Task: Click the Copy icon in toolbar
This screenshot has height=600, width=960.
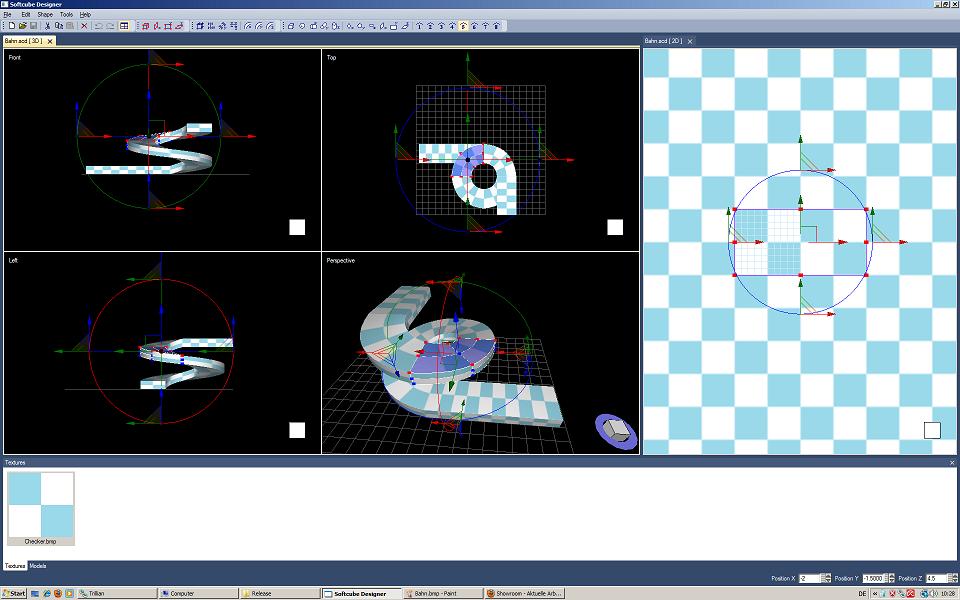Action: pos(58,26)
